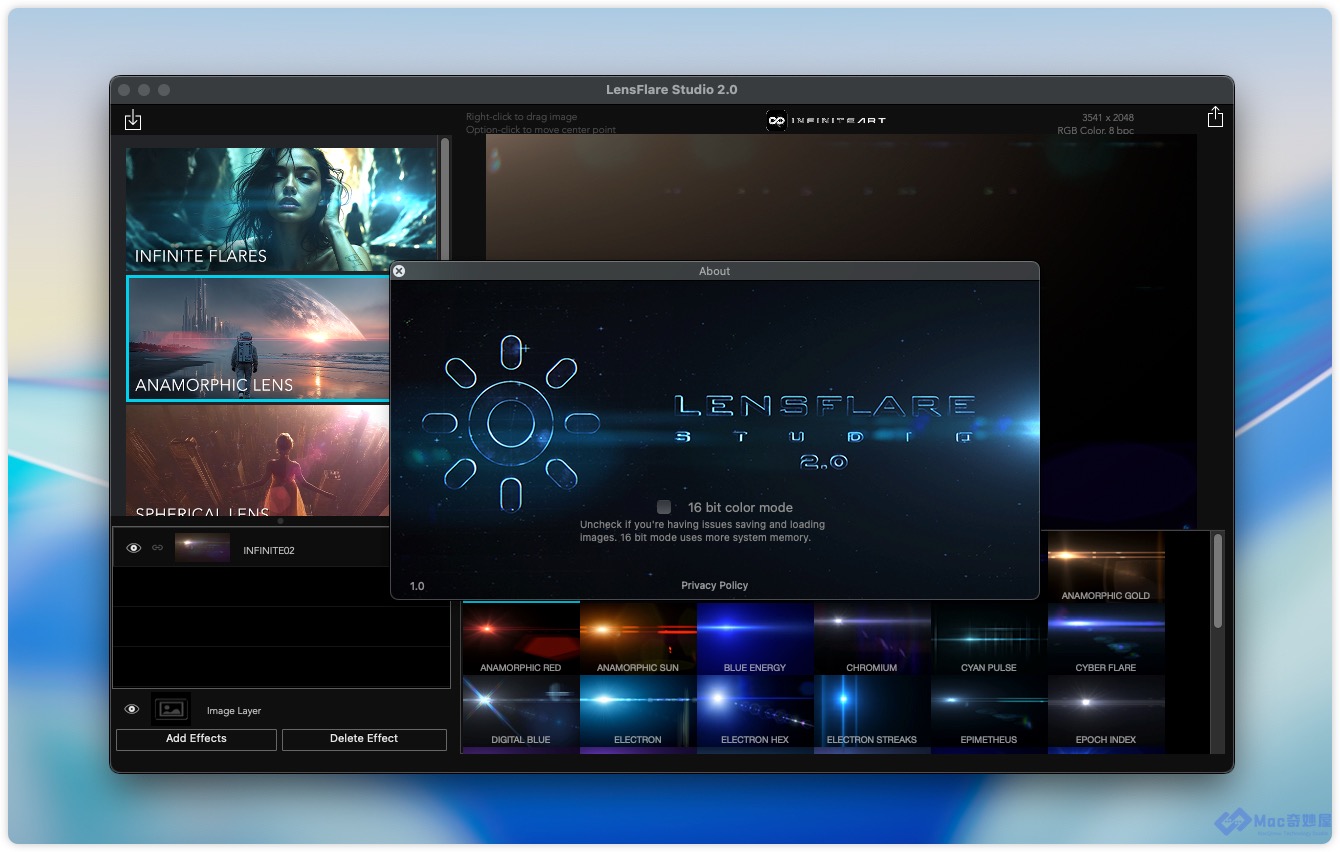Viewport: 1340px width, 852px height.
Task: Click the link icon on INFINITE02 layer
Action: click(157, 548)
